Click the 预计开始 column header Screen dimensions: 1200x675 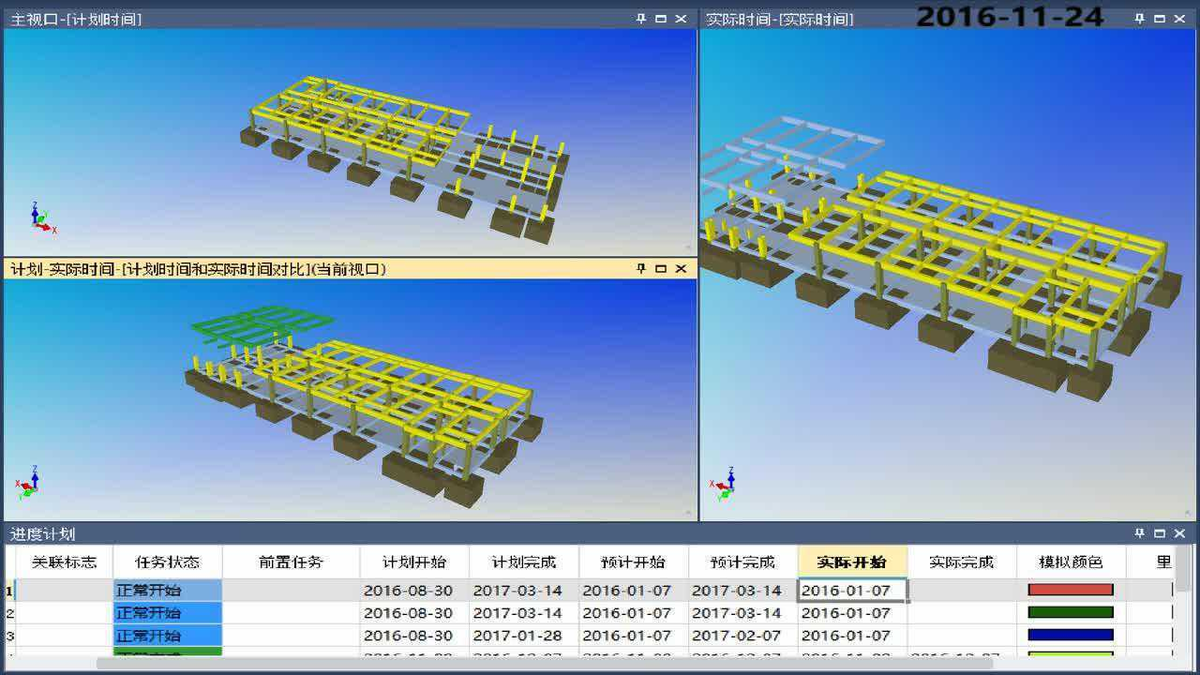click(x=633, y=562)
